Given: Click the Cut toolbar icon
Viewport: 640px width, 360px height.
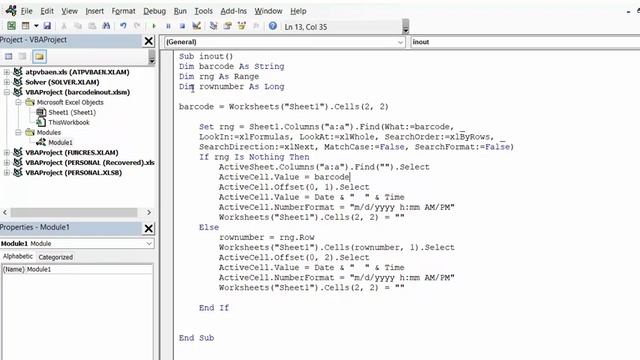Looking at the screenshot, I should click(x=64, y=26).
